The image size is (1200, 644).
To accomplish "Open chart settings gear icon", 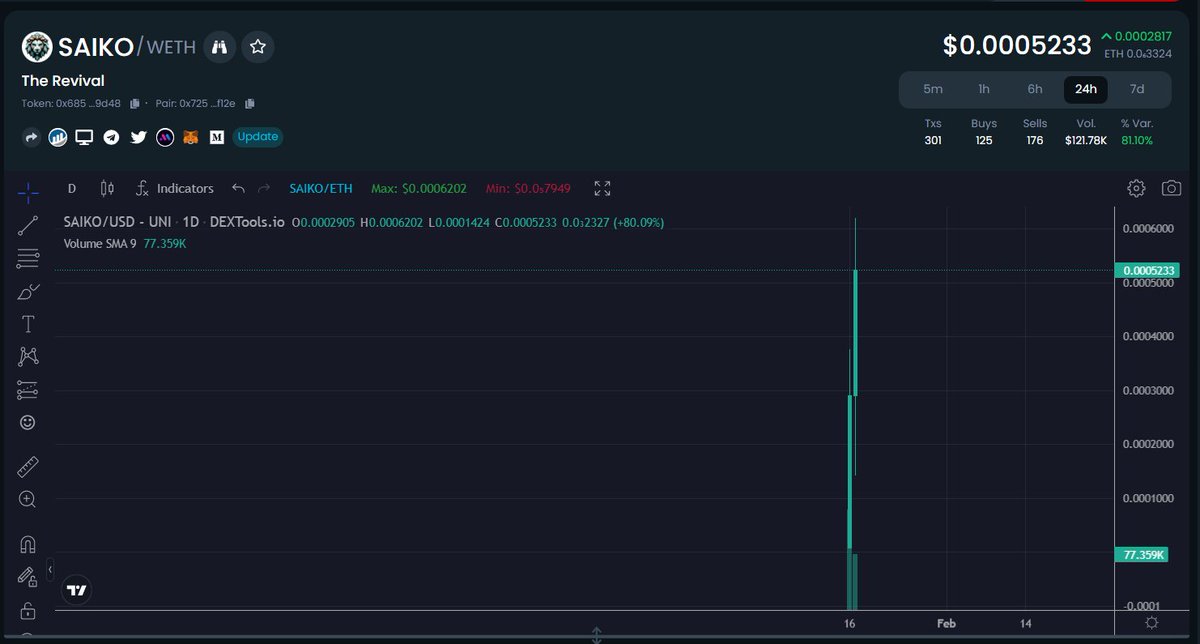I will point(1136,188).
